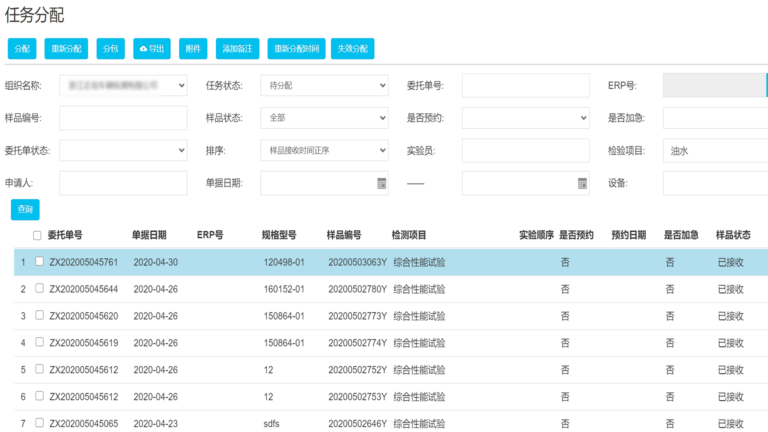This screenshot has width=768, height=432.
Task: Click specification 120498-01
Action: pos(284,263)
